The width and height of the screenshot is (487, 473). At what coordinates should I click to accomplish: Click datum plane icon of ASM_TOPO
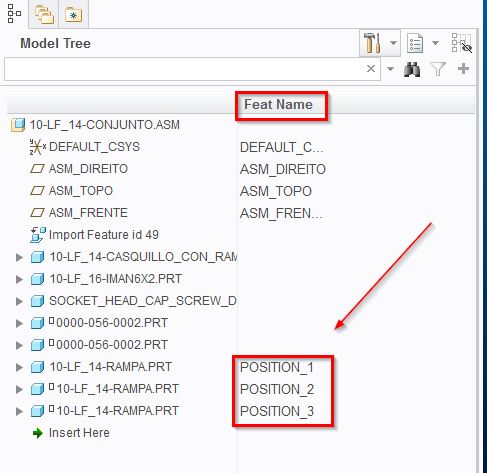tap(37, 191)
